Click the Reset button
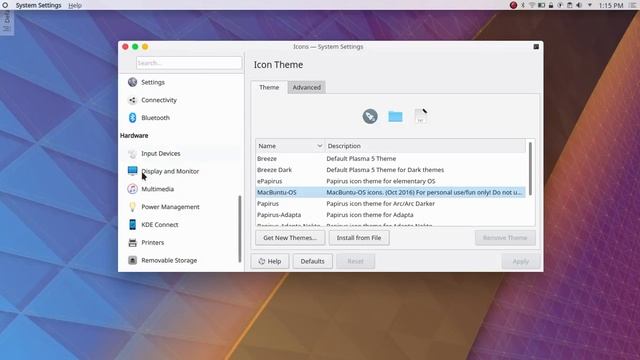This screenshot has height=360, width=640. [x=355, y=261]
